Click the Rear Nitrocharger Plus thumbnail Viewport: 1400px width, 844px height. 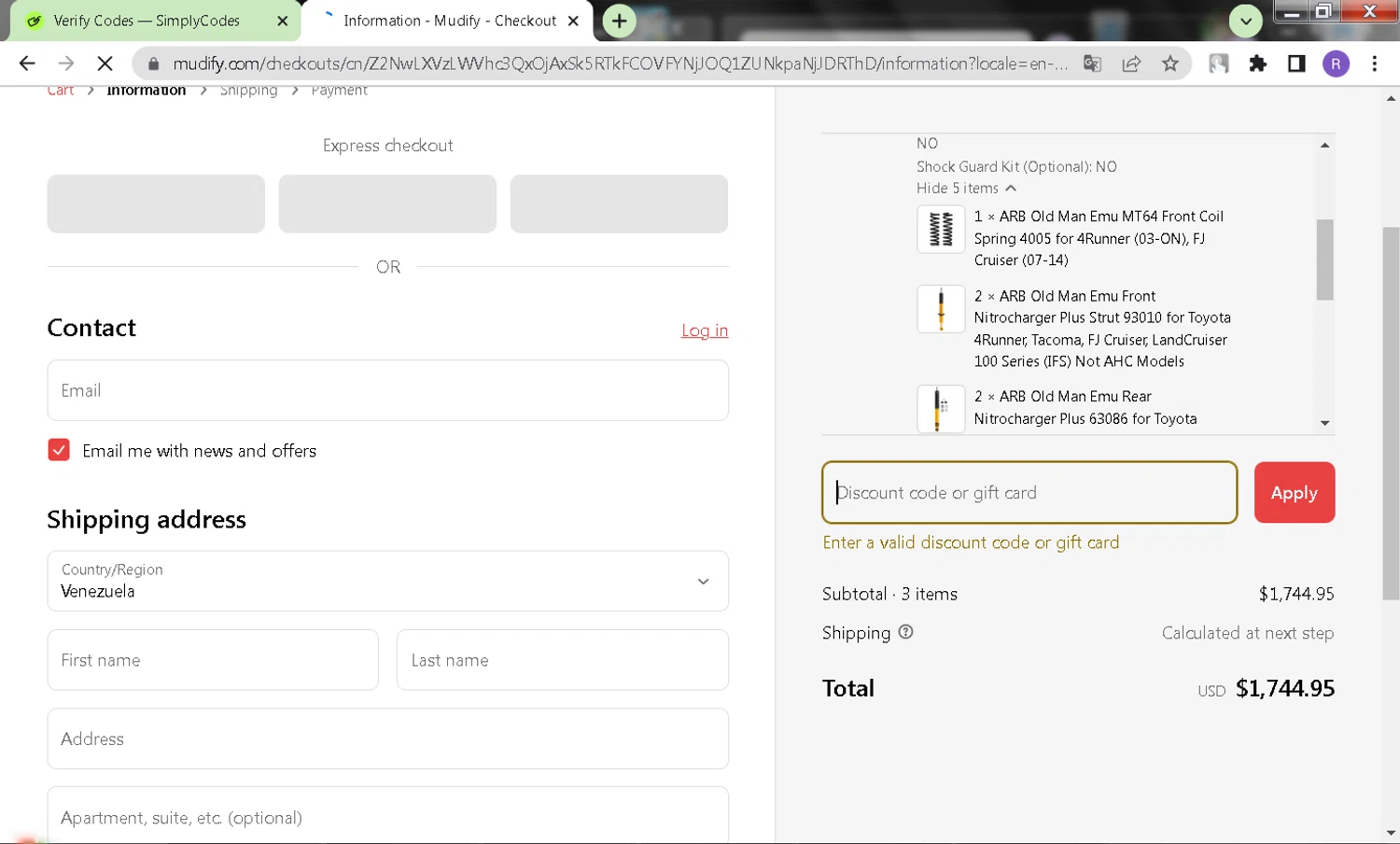click(x=941, y=409)
